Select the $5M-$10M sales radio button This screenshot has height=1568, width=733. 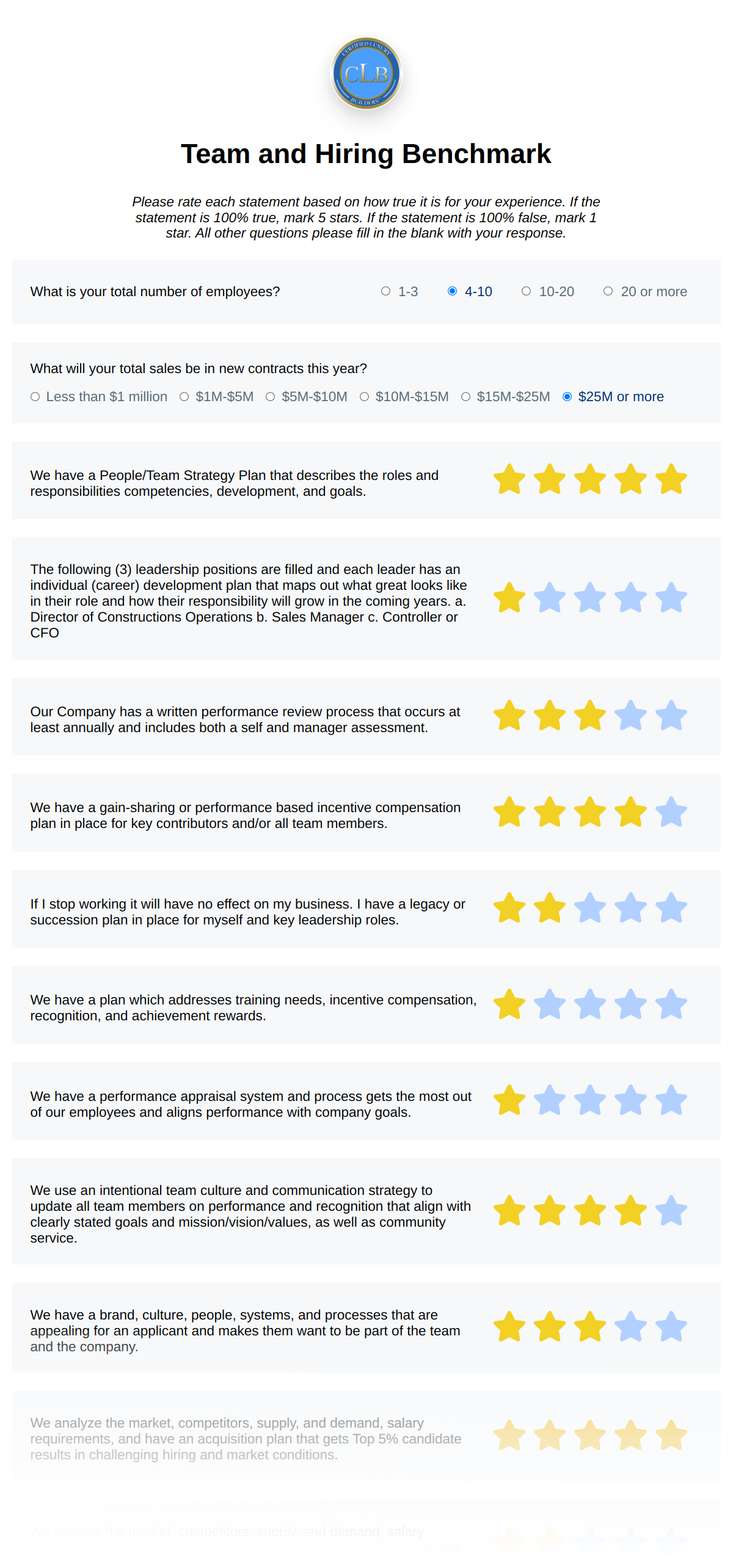tap(270, 397)
